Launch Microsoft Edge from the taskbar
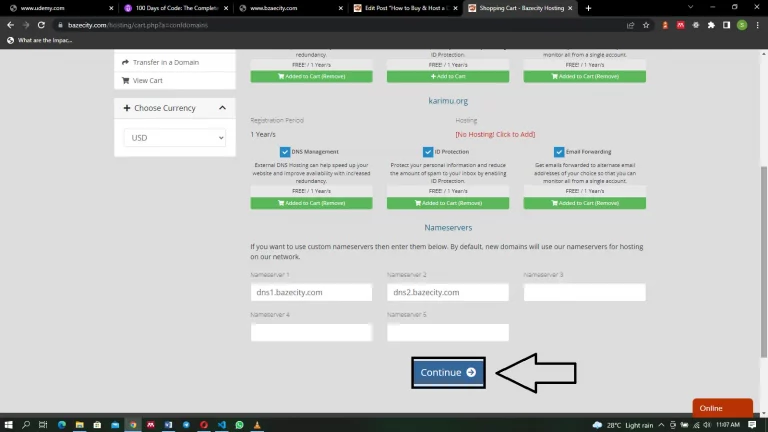Image resolution: width=768 pixels, height=432 pixels. coord(62,425)
